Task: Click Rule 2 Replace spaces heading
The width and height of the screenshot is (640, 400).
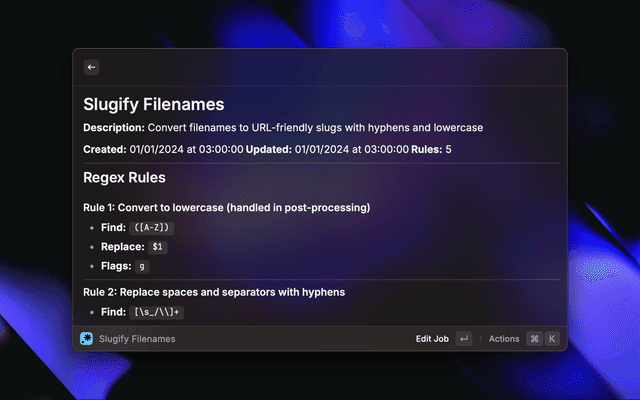Action: pos(214,292)
